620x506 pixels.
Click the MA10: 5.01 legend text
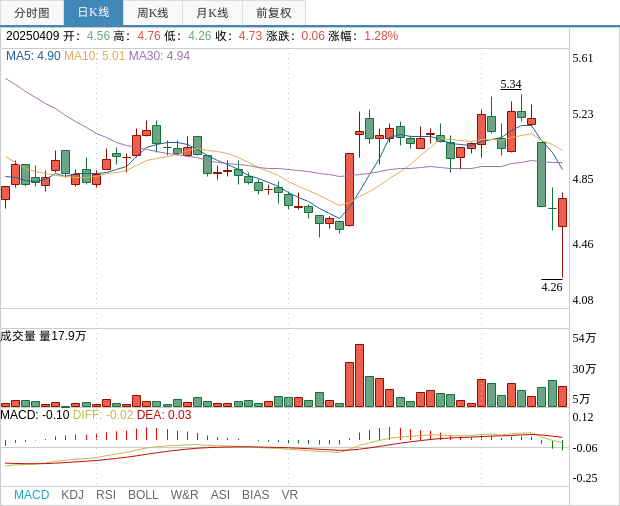pos(95,56)
